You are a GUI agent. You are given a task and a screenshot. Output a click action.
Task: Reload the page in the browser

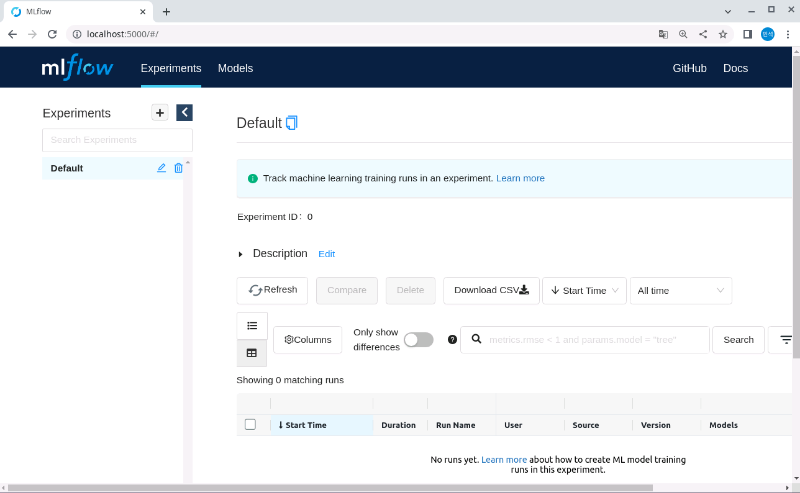(52, 34)
